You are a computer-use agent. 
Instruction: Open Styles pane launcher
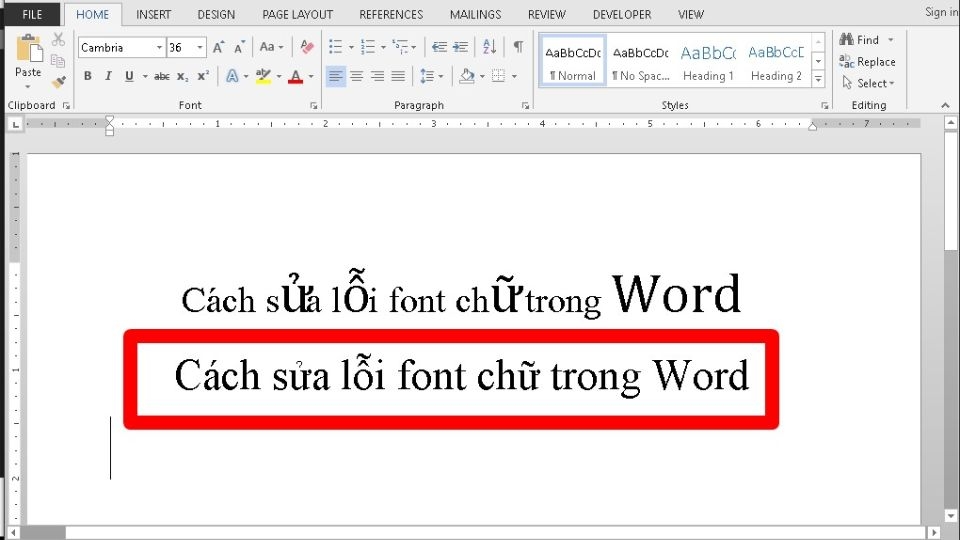tap(825, 106)
